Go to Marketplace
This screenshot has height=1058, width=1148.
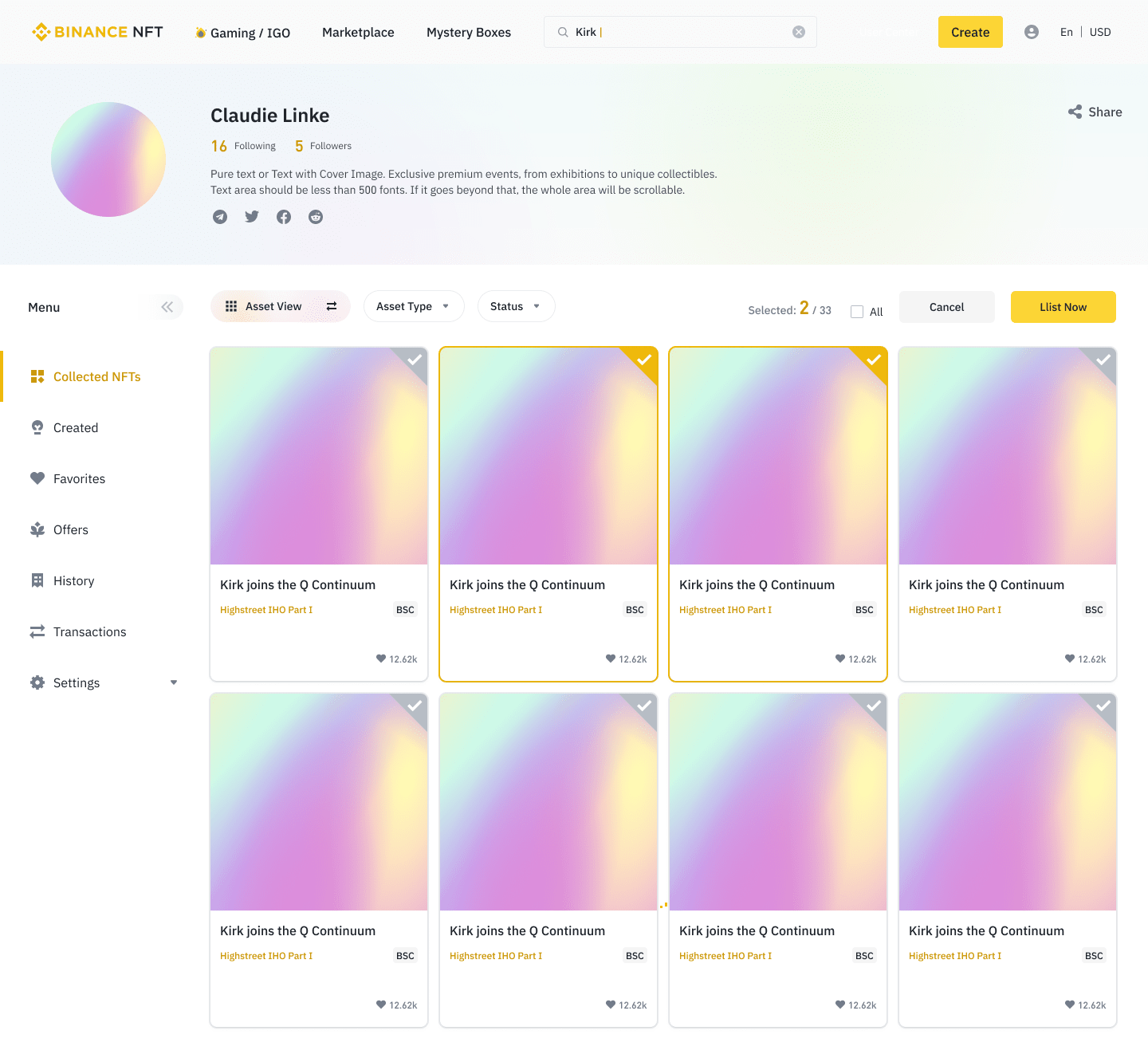coord(358,32)
